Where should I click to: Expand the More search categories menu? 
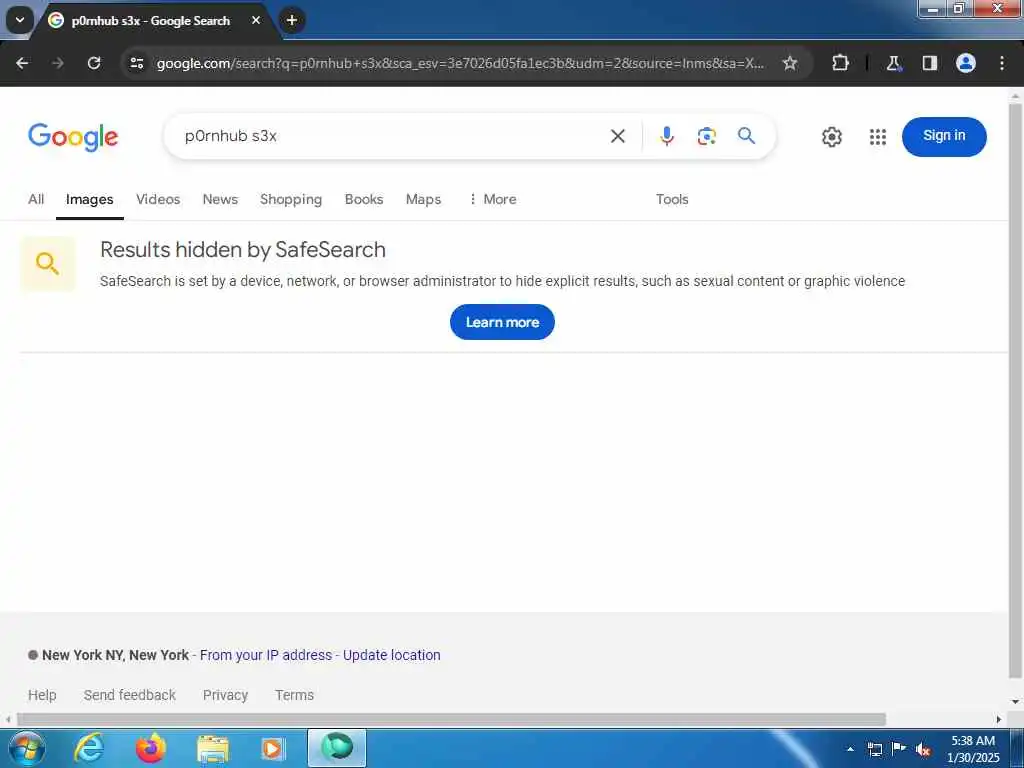tap(493, 199)
